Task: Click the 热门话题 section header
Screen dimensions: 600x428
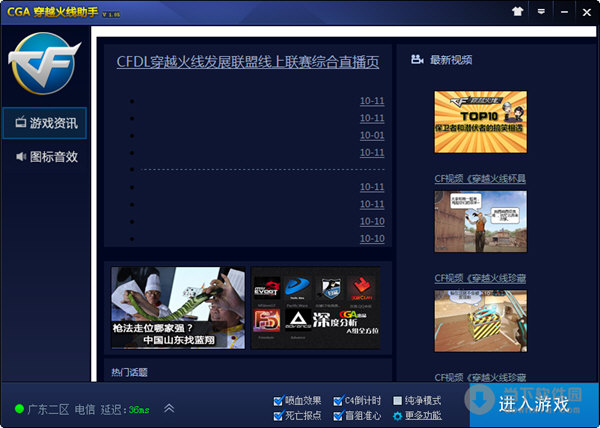Action: [x=129, y=372]
